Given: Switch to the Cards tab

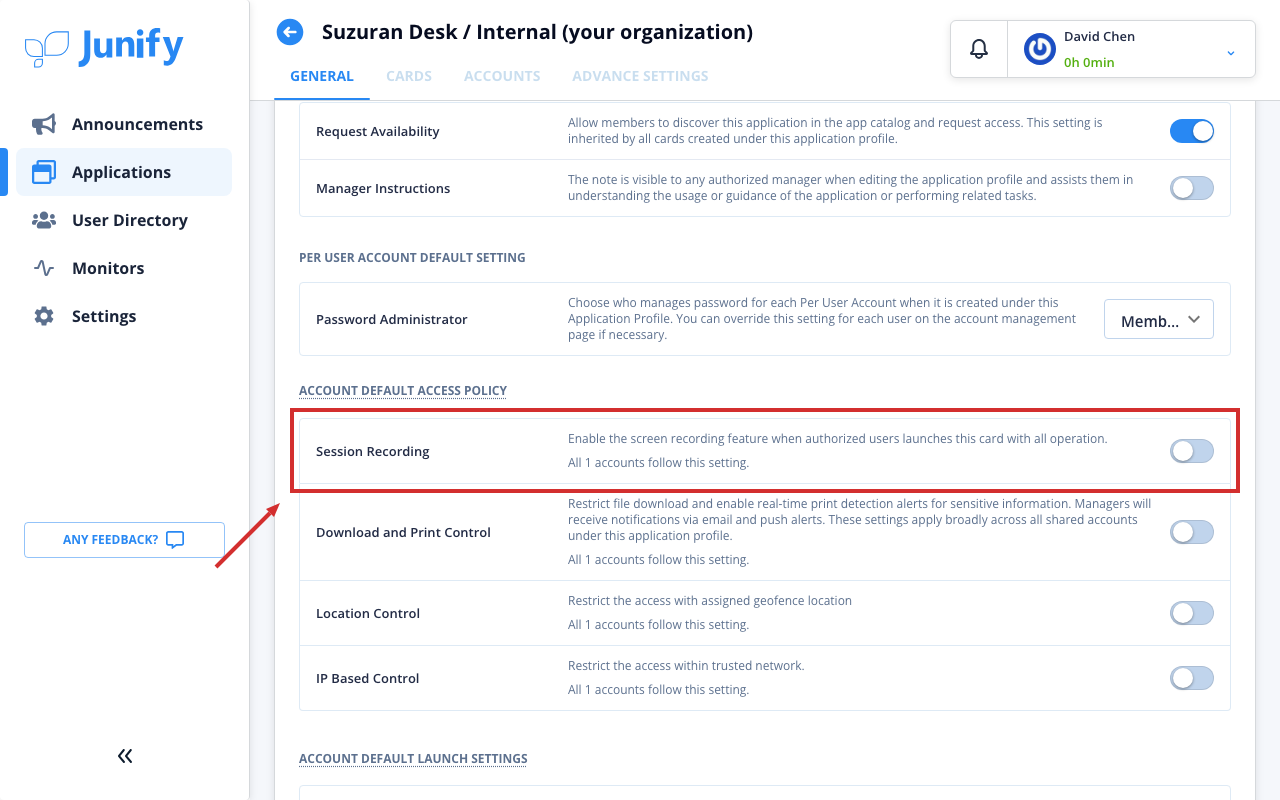Looking at the screenshot, I should (x=409, y=76).
